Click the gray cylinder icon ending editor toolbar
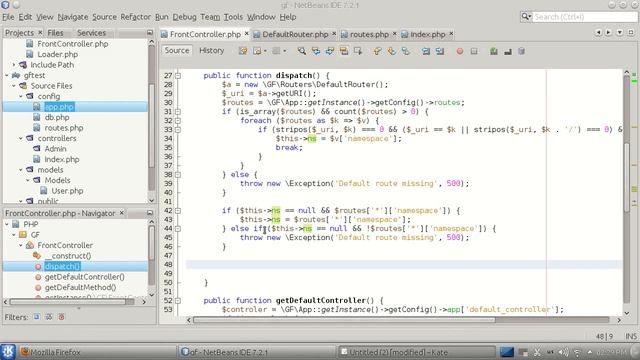The height and width of the screenshot is (360, 640). tap(521, 51)
